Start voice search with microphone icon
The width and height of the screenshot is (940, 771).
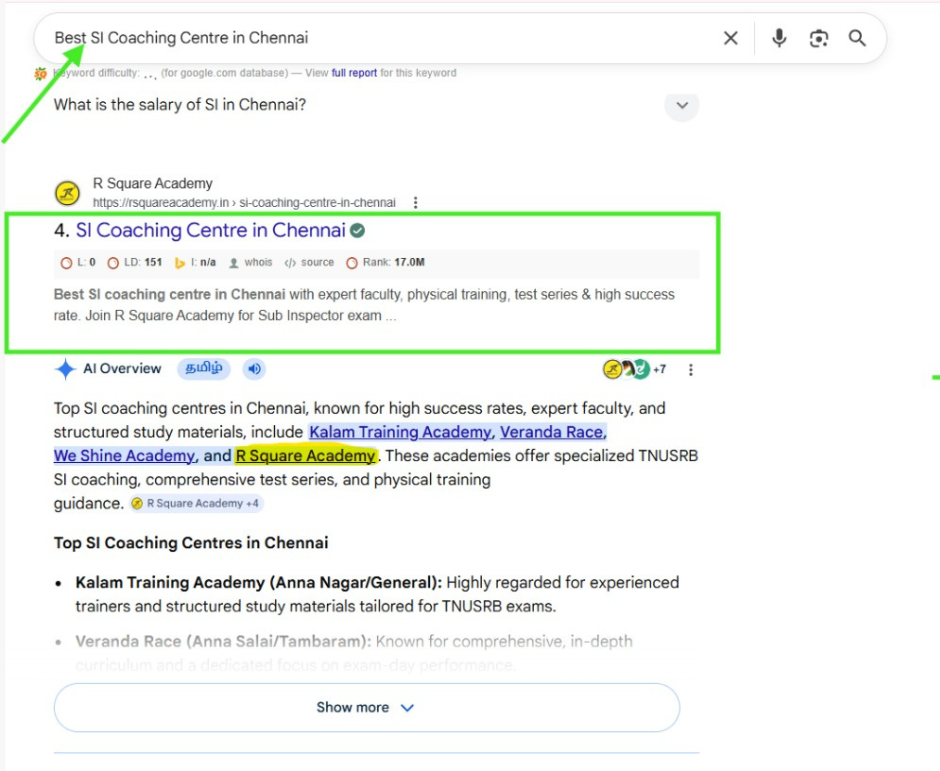pos(779,38)
